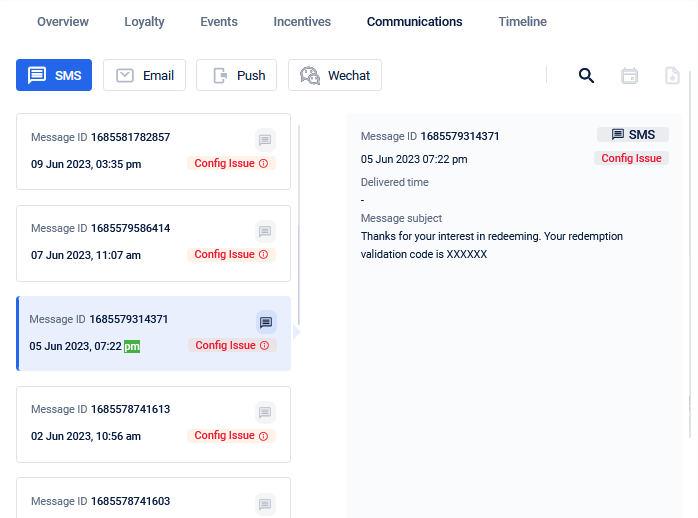698x518 pixels.
Task: Click the Delivered time label
Action: coord(394,182)
